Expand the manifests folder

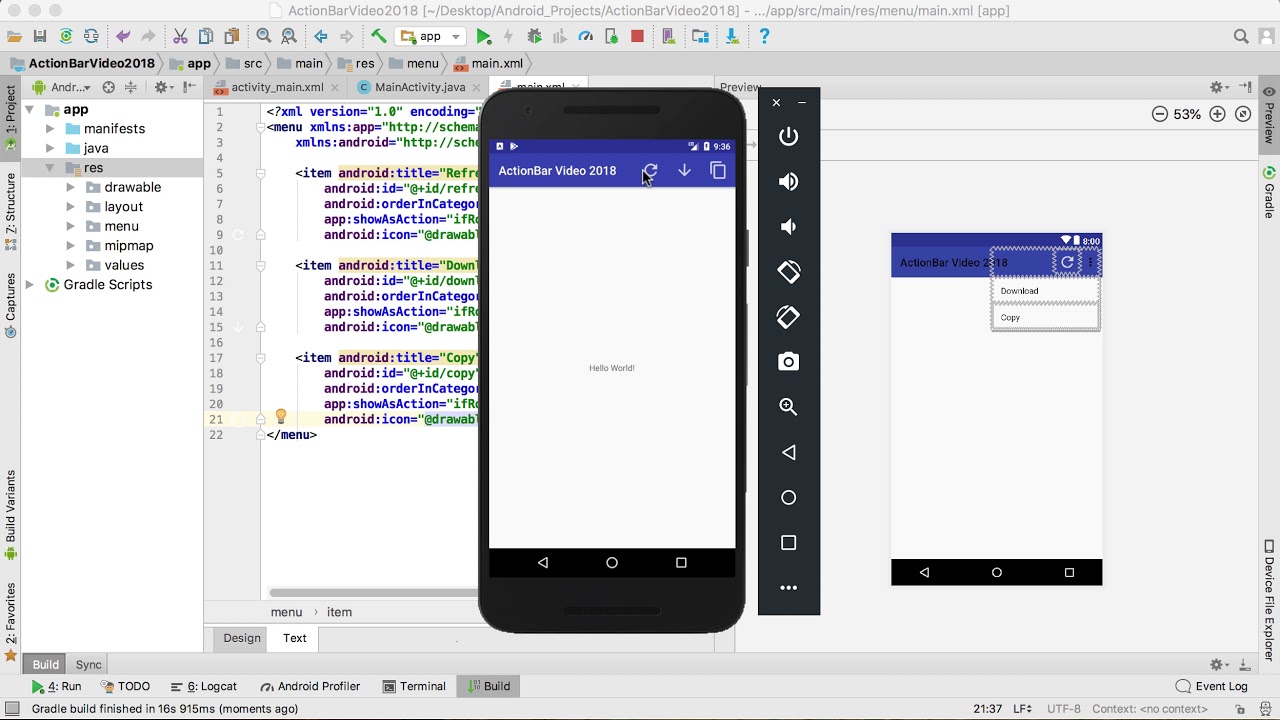(50, 129)
